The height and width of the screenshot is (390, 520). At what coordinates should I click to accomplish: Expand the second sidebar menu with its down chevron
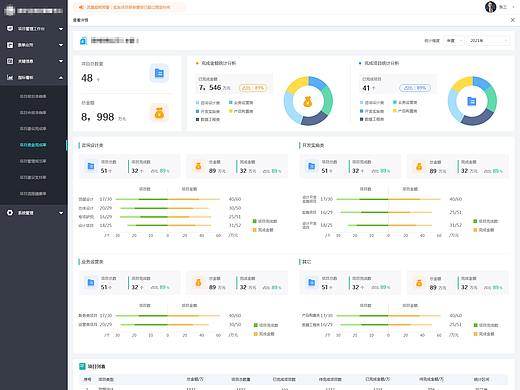(61, 45)
